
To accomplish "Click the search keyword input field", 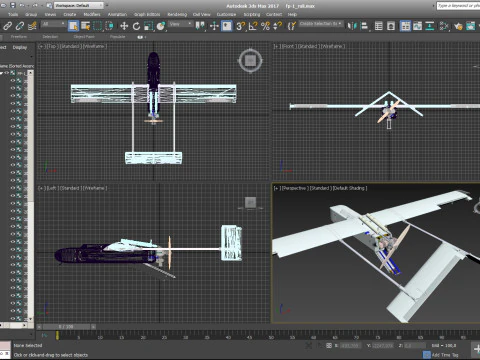I will click(x=459, y=6).
